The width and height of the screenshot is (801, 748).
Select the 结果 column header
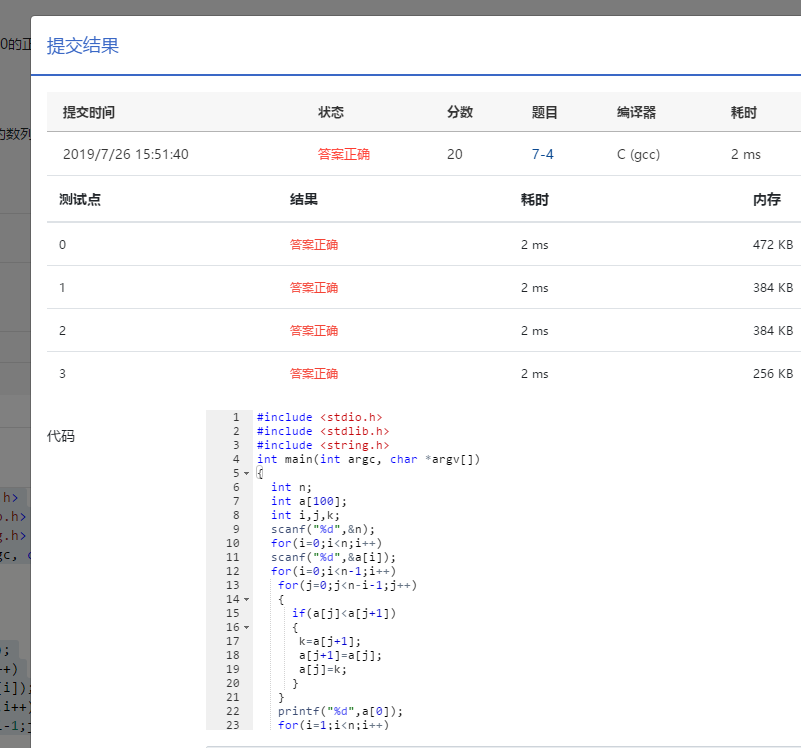[303, 199]
